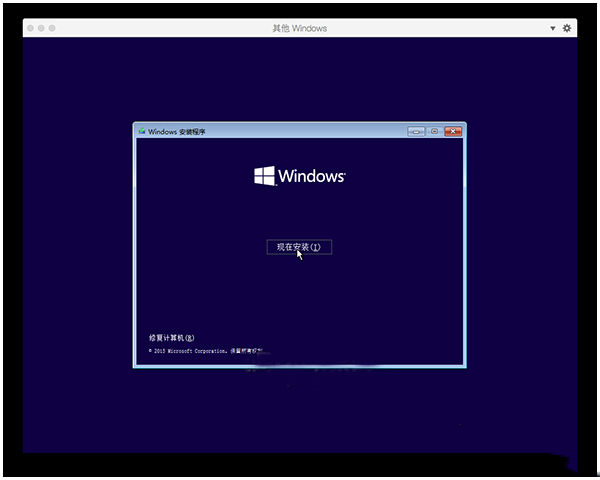Open the 修复计算机(R) repair computer link

(171, 338)
